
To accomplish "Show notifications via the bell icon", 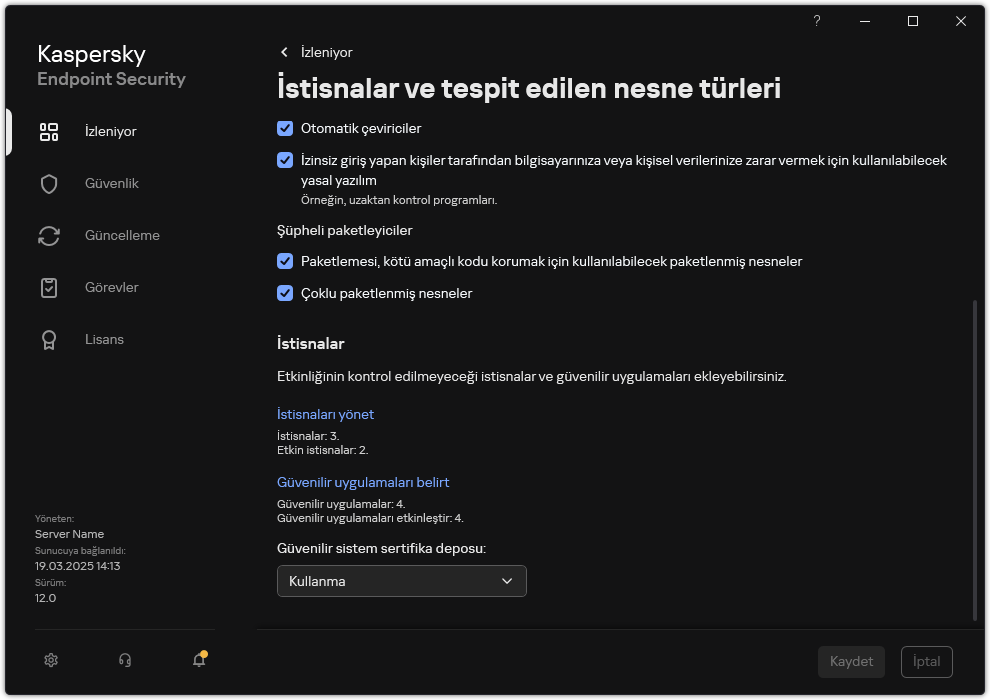I will 198,661.
